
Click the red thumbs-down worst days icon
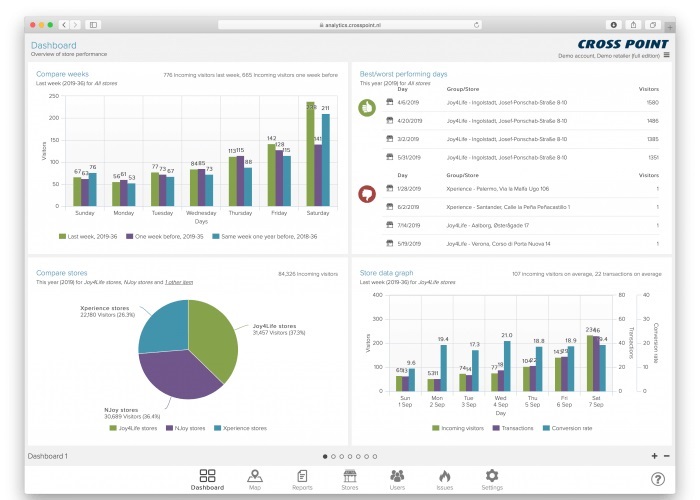coord(367,192)
